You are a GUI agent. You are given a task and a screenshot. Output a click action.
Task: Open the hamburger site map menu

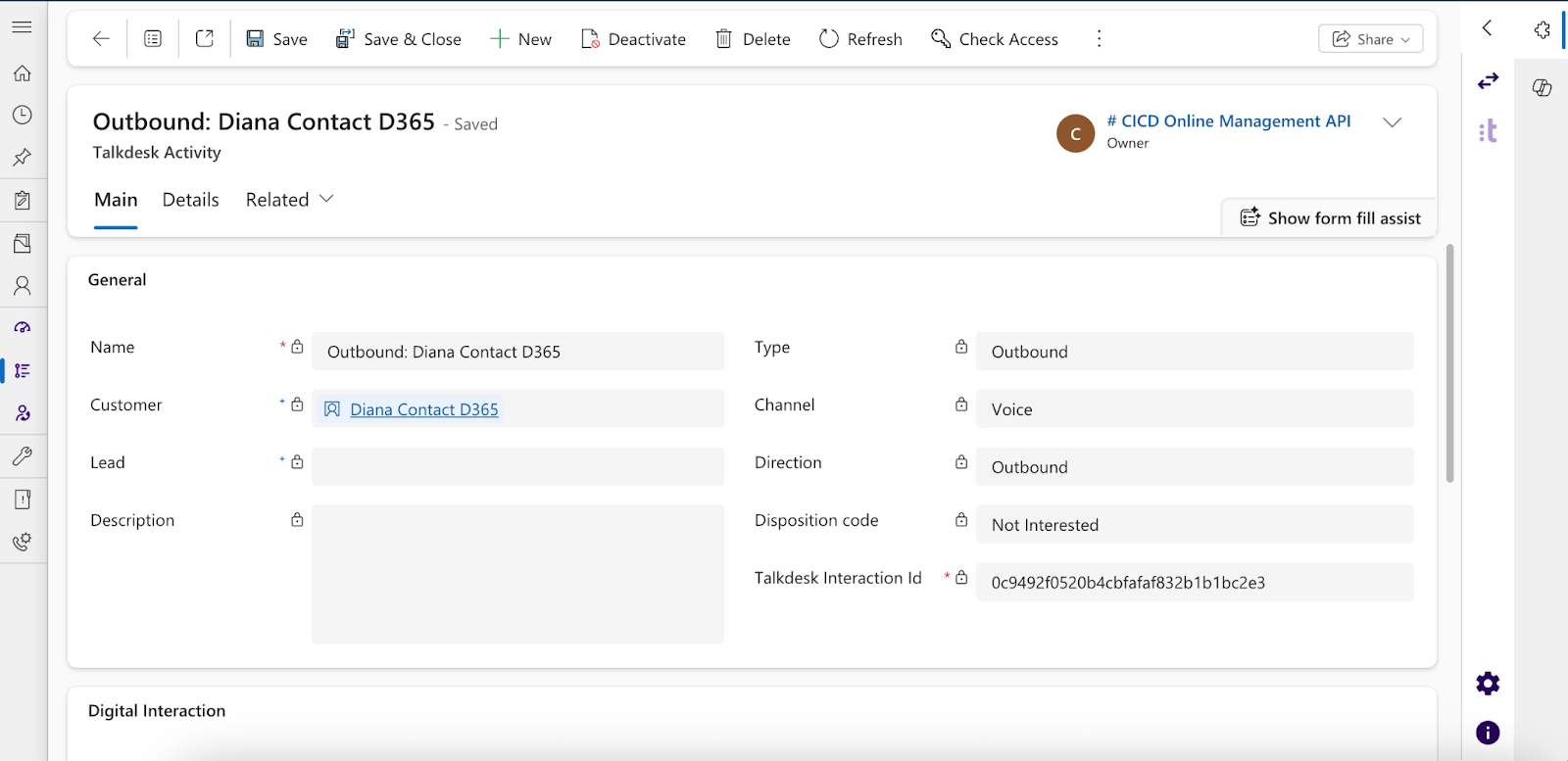(x=22, y=27)
